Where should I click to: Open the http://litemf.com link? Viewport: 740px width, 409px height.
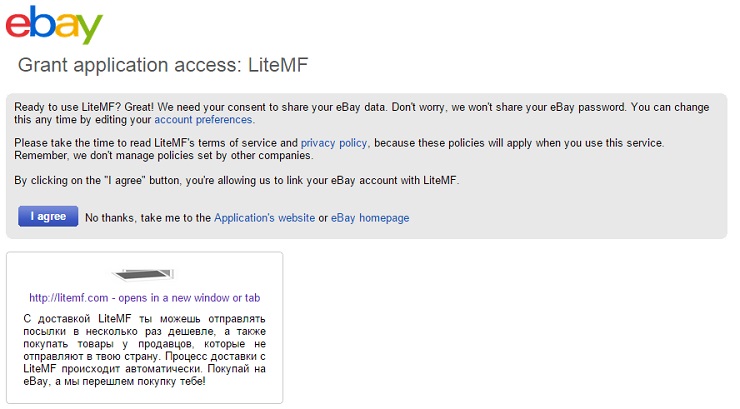tap(144, 297)
